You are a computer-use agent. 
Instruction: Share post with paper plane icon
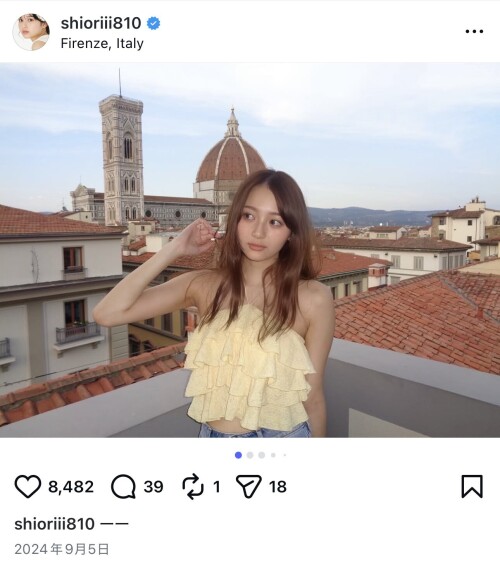[x=249, y=486]
